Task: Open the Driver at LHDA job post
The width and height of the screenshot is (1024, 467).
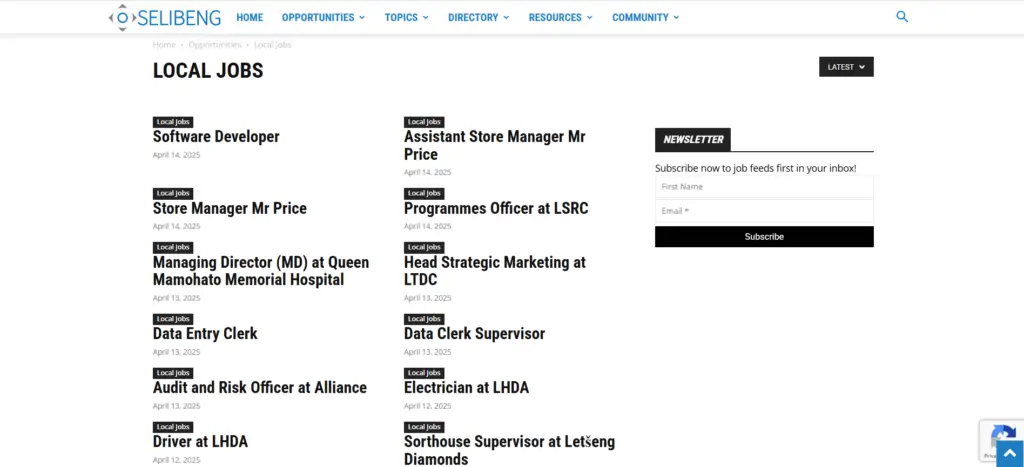Action: [200, 442]
